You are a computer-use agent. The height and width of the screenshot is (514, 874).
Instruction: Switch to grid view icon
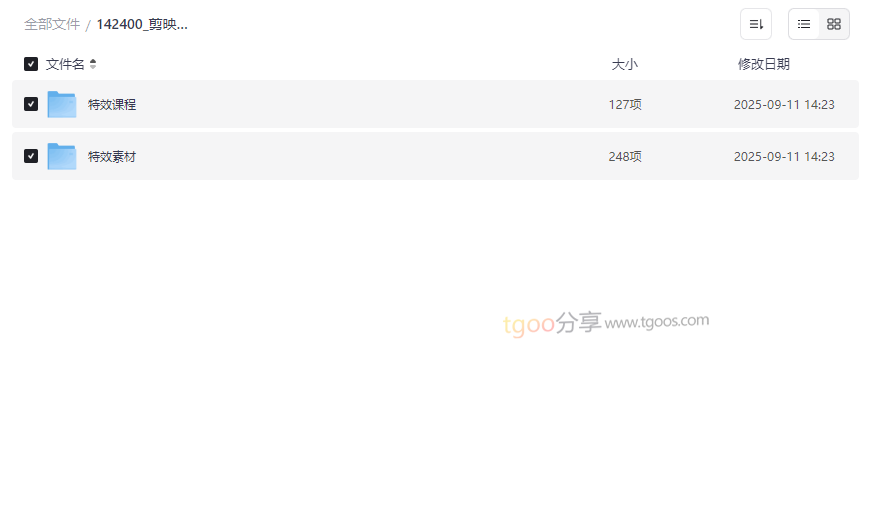click(x=834, y=24)
